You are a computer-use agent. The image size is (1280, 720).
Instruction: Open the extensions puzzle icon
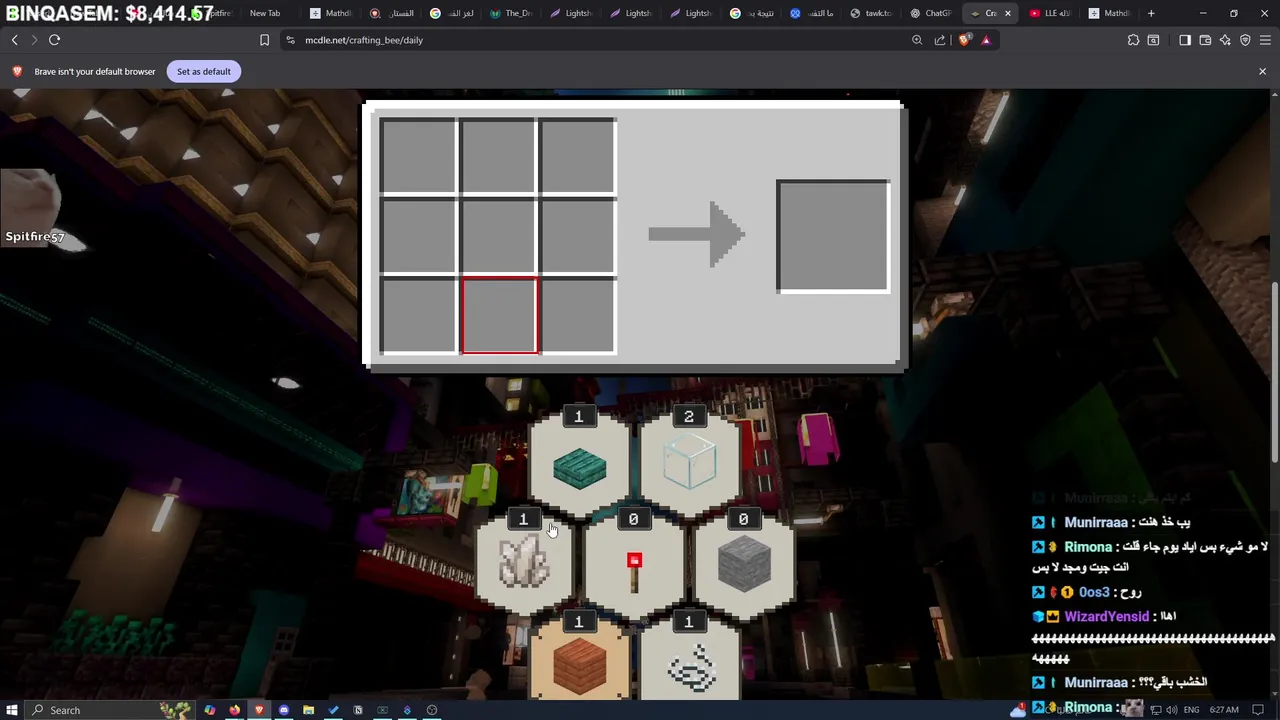tap(1133, 40)
